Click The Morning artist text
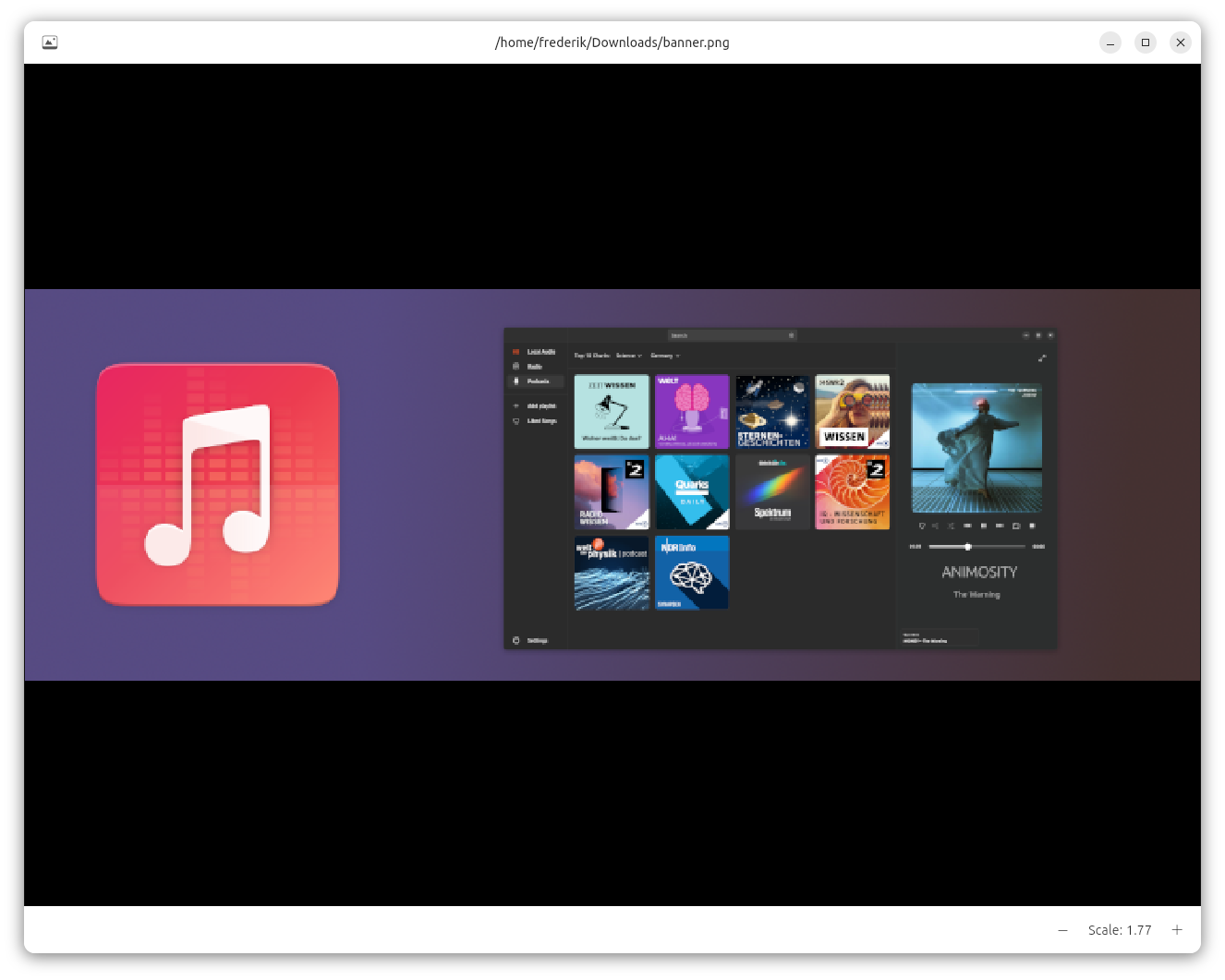Image resolution: width=1225 pixels, height=980 pixels. pyautogui.click(x=976, y=595)
